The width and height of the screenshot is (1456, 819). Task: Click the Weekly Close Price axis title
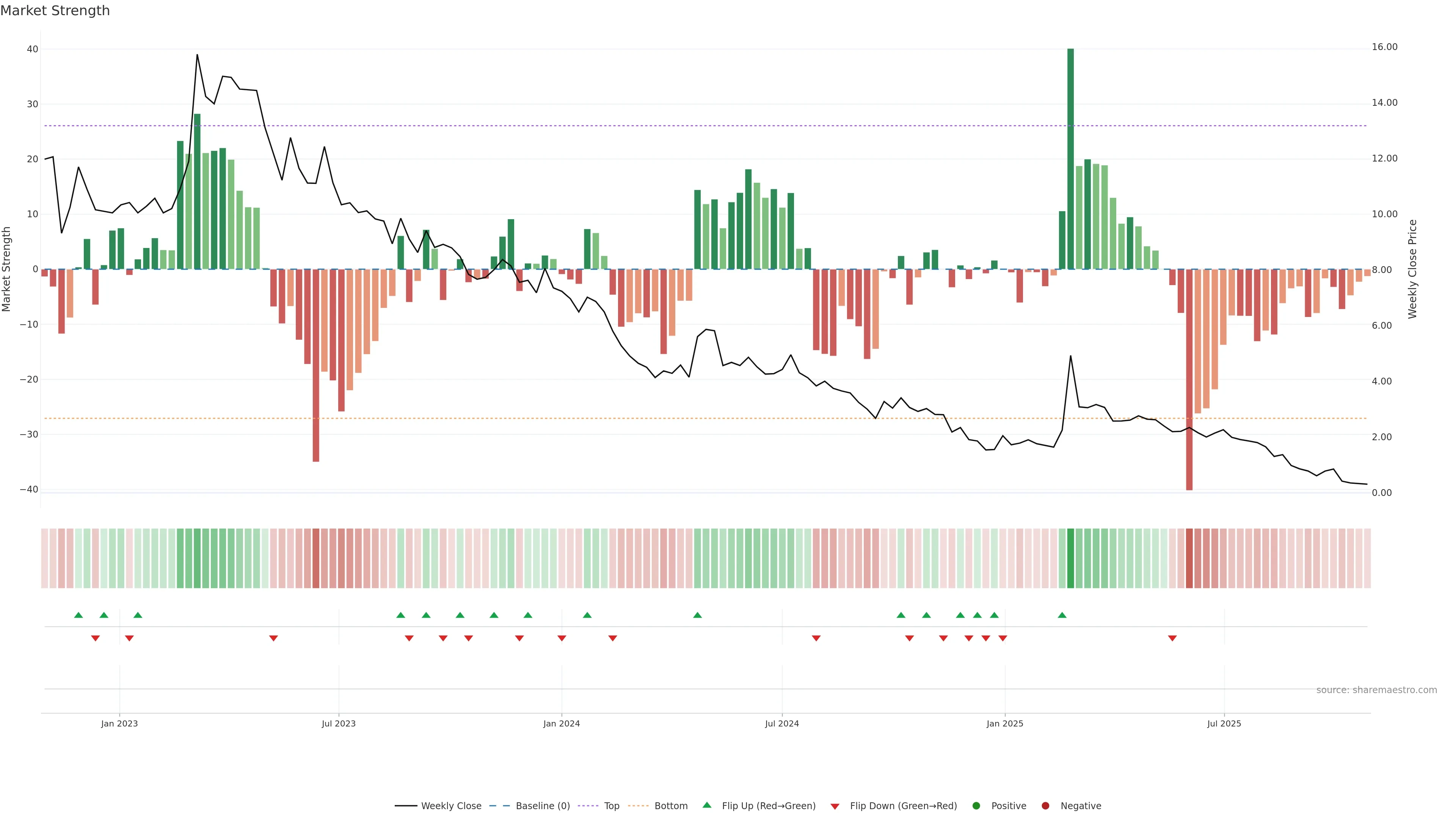pyautogui.click(x=1412, y=269)
